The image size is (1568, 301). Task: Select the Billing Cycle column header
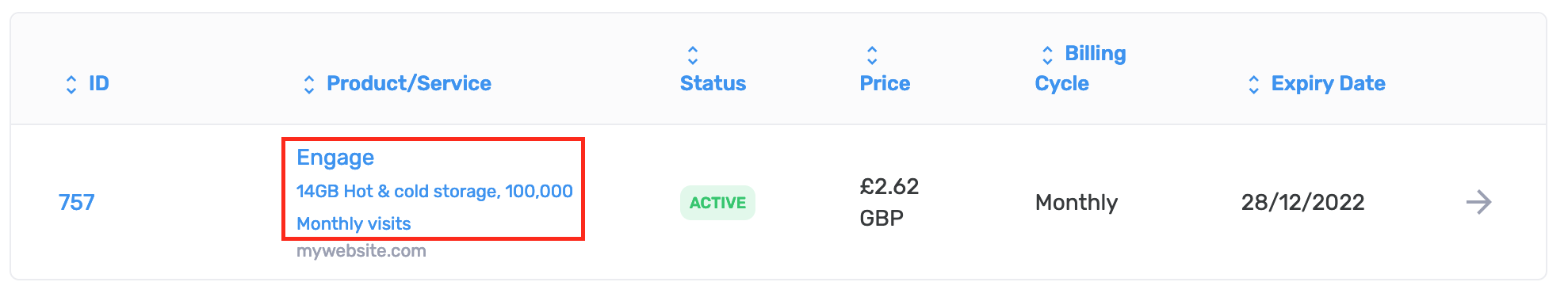[x=1080, y=68]
